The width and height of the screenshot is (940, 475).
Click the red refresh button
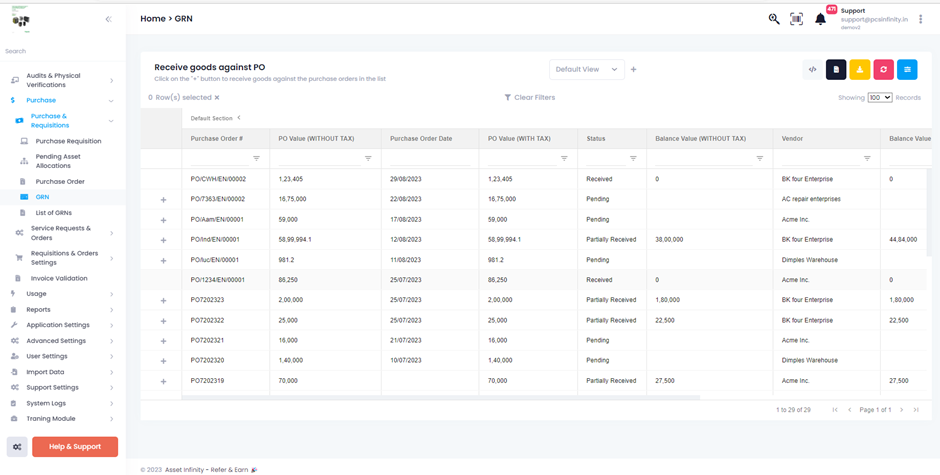pyautogui.click(x=884, y=70)
